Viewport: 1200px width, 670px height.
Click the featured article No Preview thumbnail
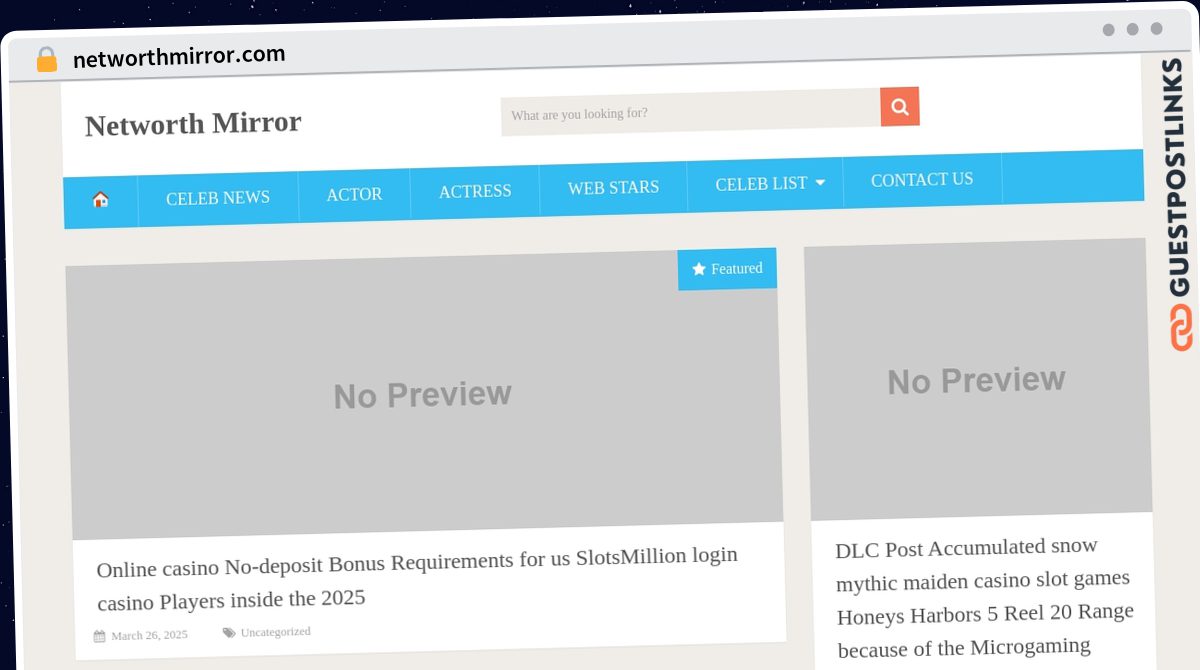(x=424, y=395)
